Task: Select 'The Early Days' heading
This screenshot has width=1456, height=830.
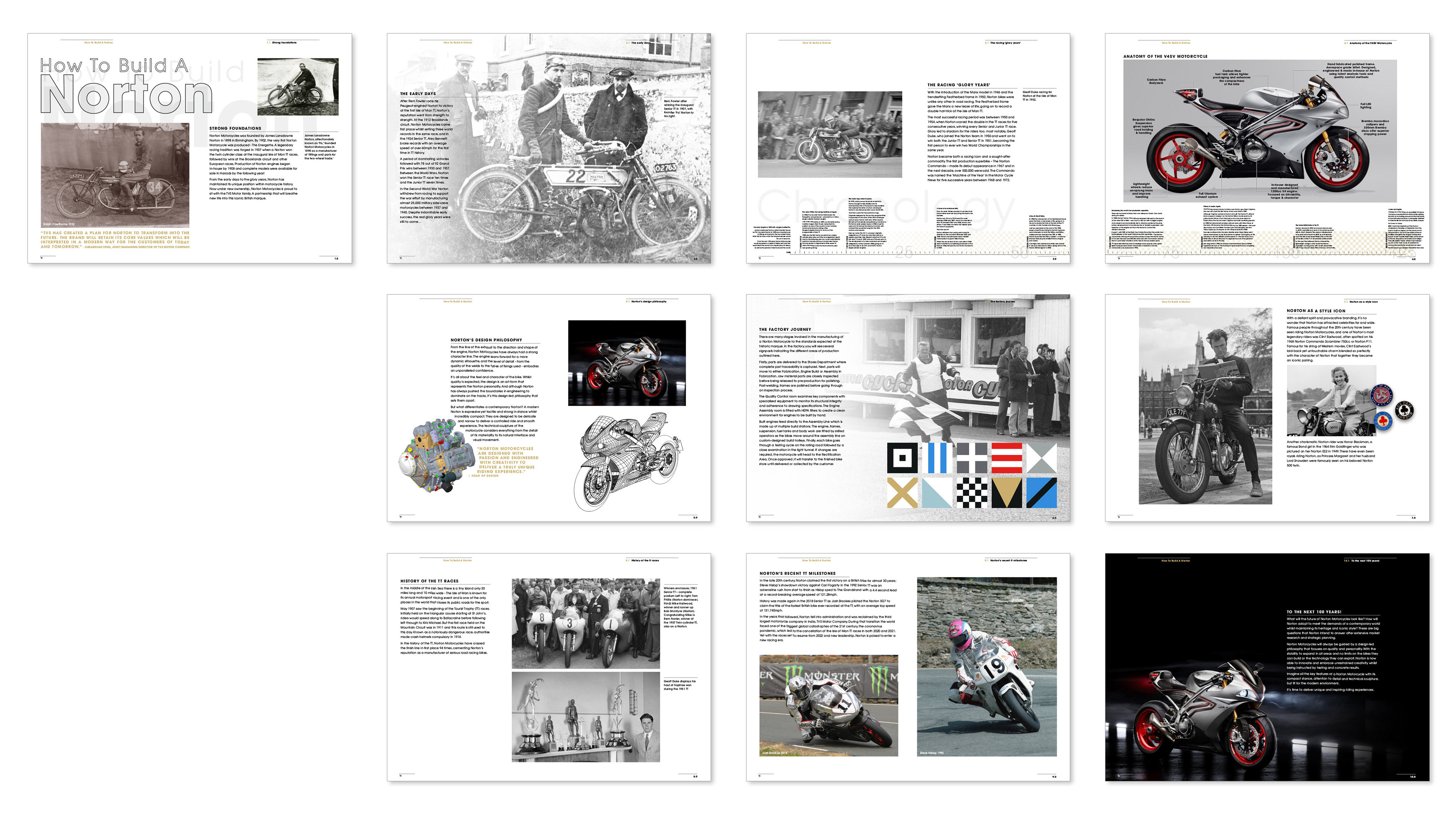Action: point(417,93)
